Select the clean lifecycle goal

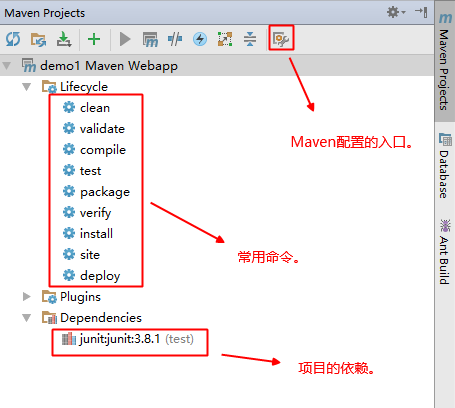86,108
